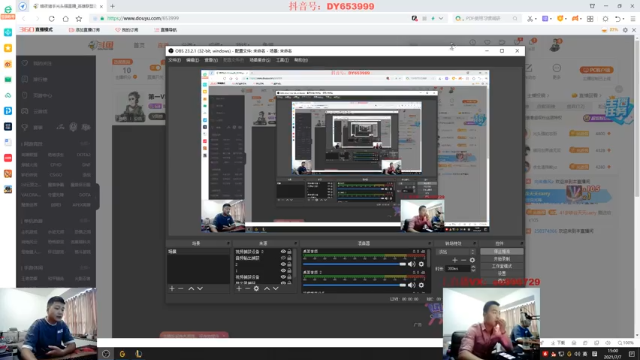The image size is (640, 360).
Task: Go to browser home page icon
Action: click(65, 18)
